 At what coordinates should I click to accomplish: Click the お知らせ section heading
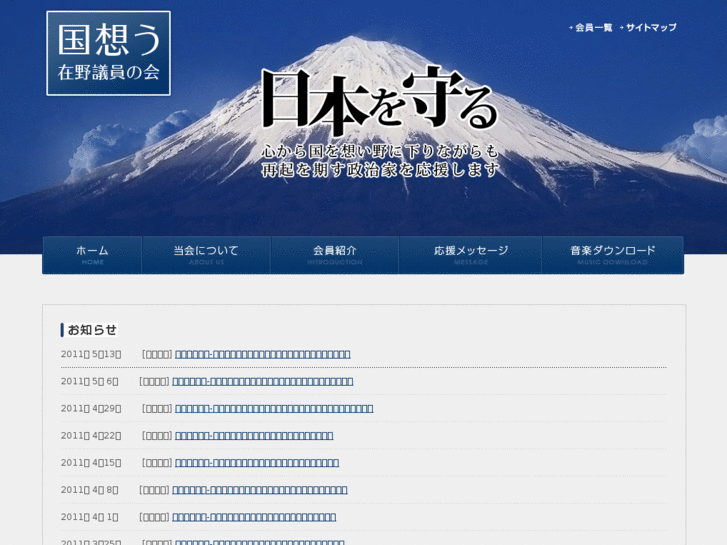pos(89,330)
